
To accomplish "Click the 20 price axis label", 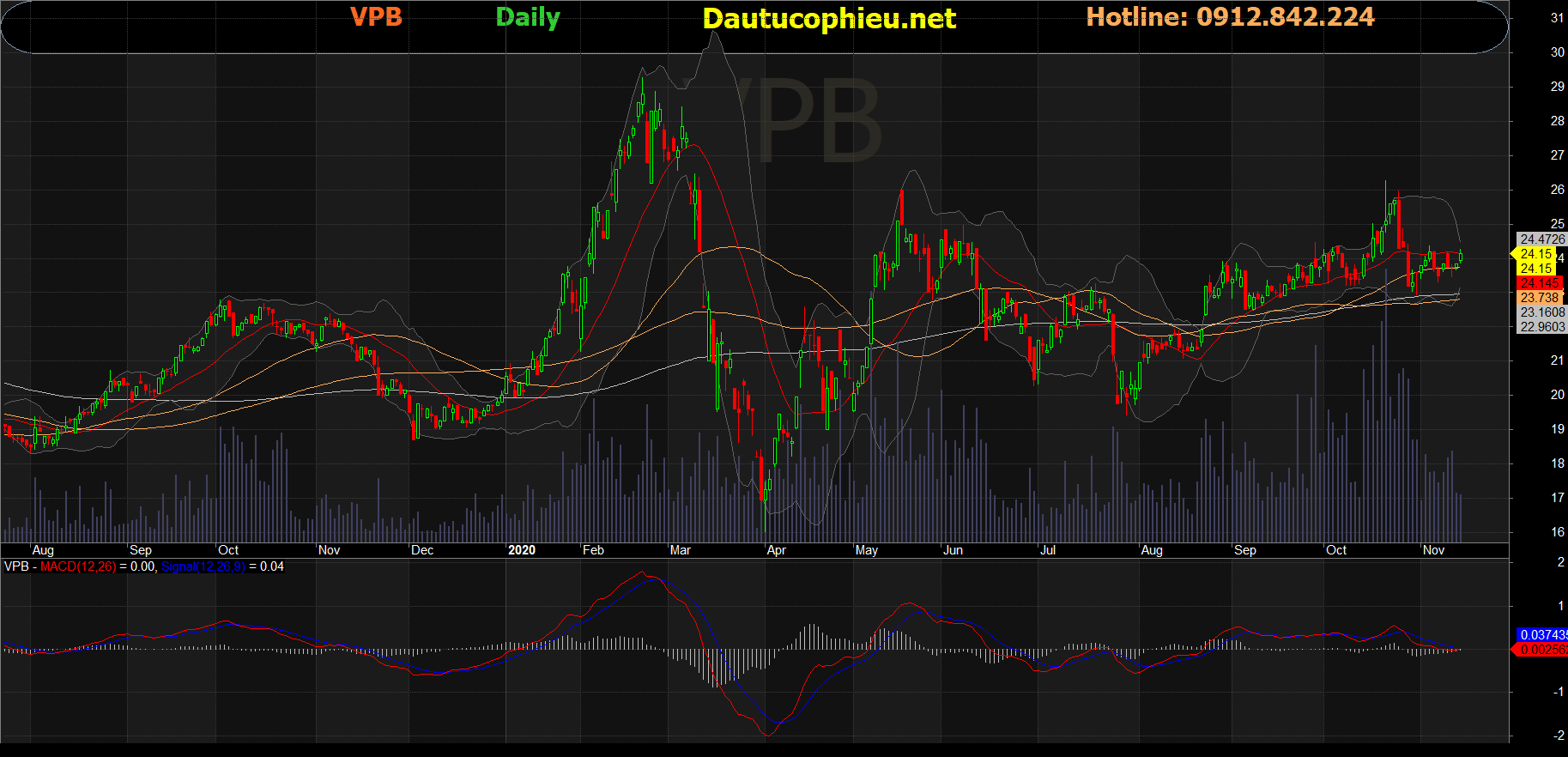I will 1557,395.
